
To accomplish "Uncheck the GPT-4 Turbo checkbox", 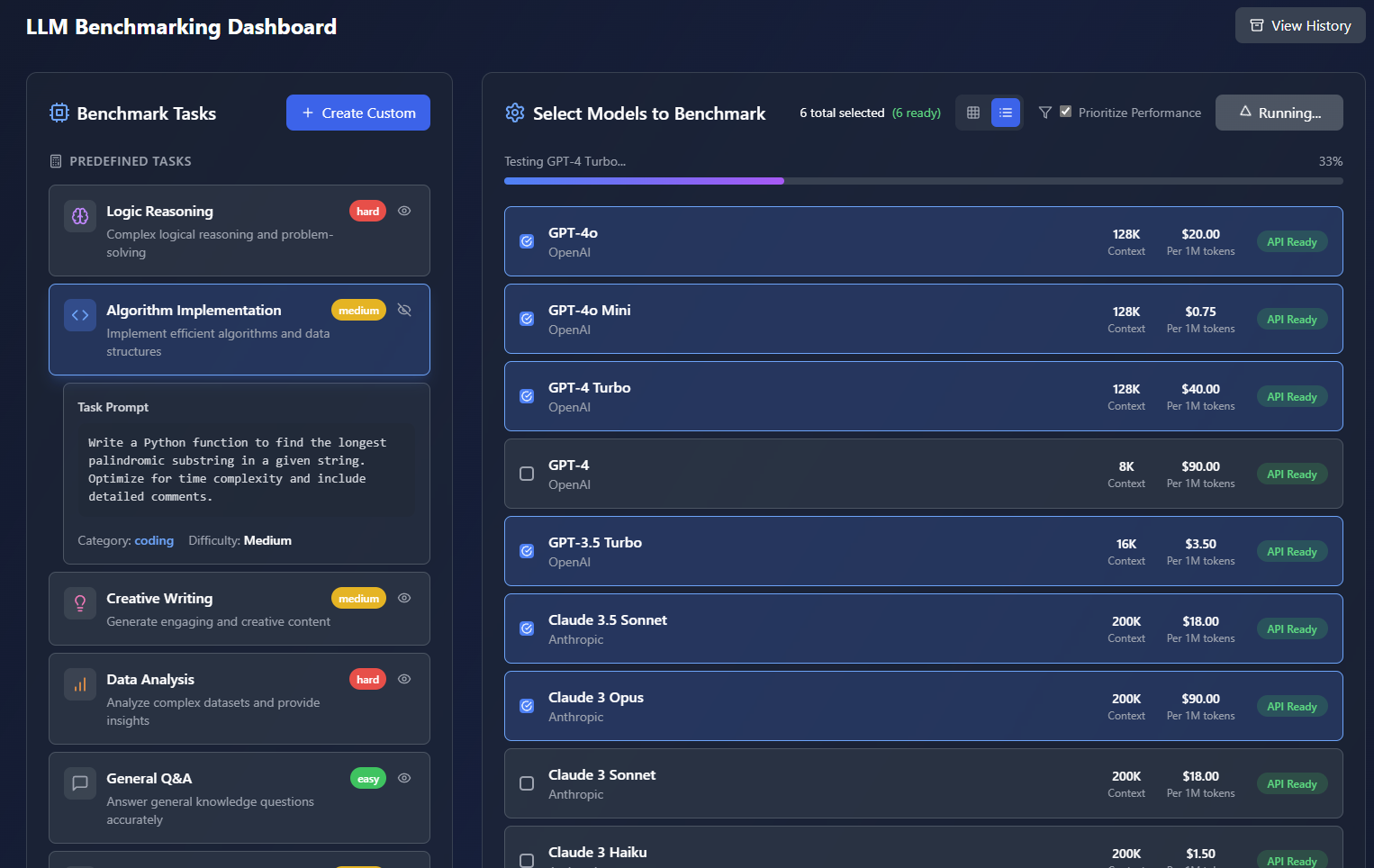I will [x=527, y=396].
